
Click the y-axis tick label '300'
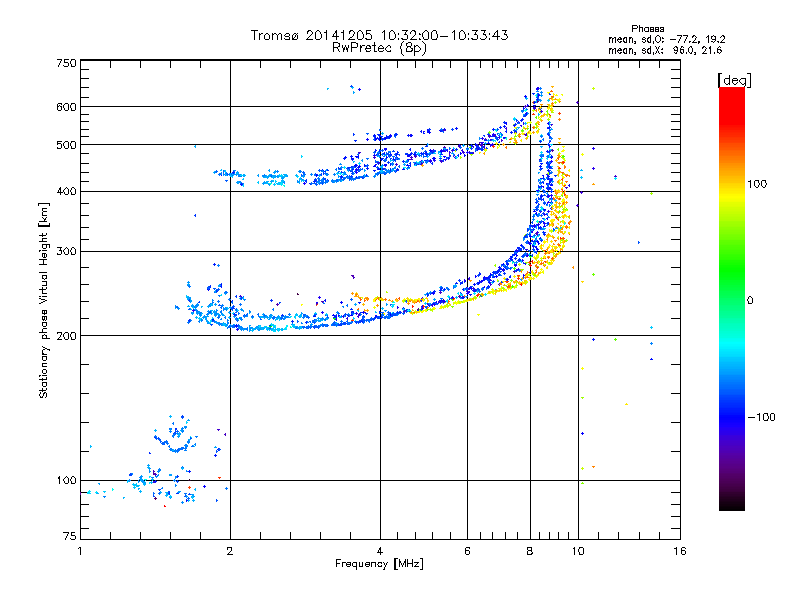[66, 252]
